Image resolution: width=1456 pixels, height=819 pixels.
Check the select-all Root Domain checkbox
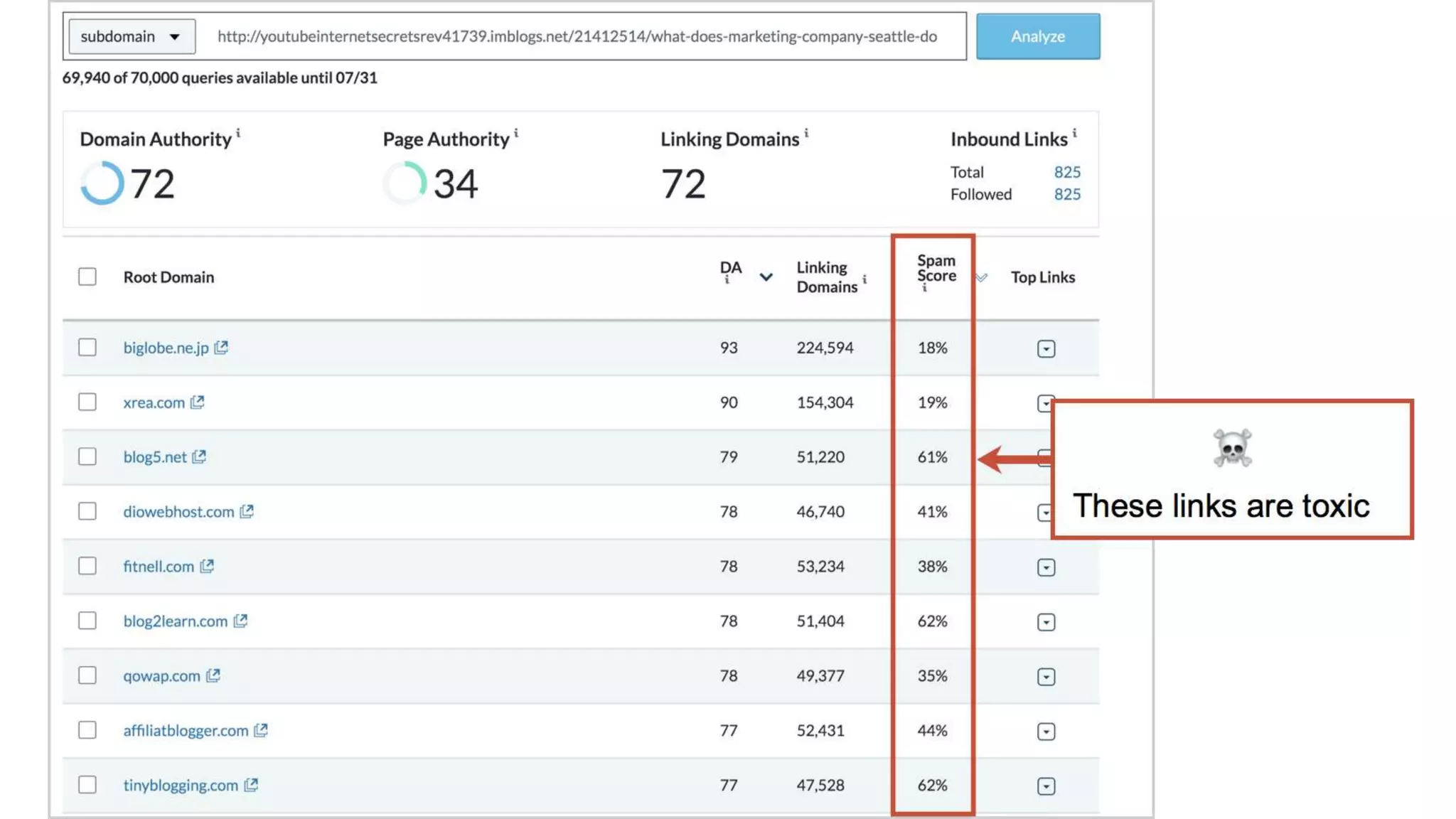click(87, 277)
